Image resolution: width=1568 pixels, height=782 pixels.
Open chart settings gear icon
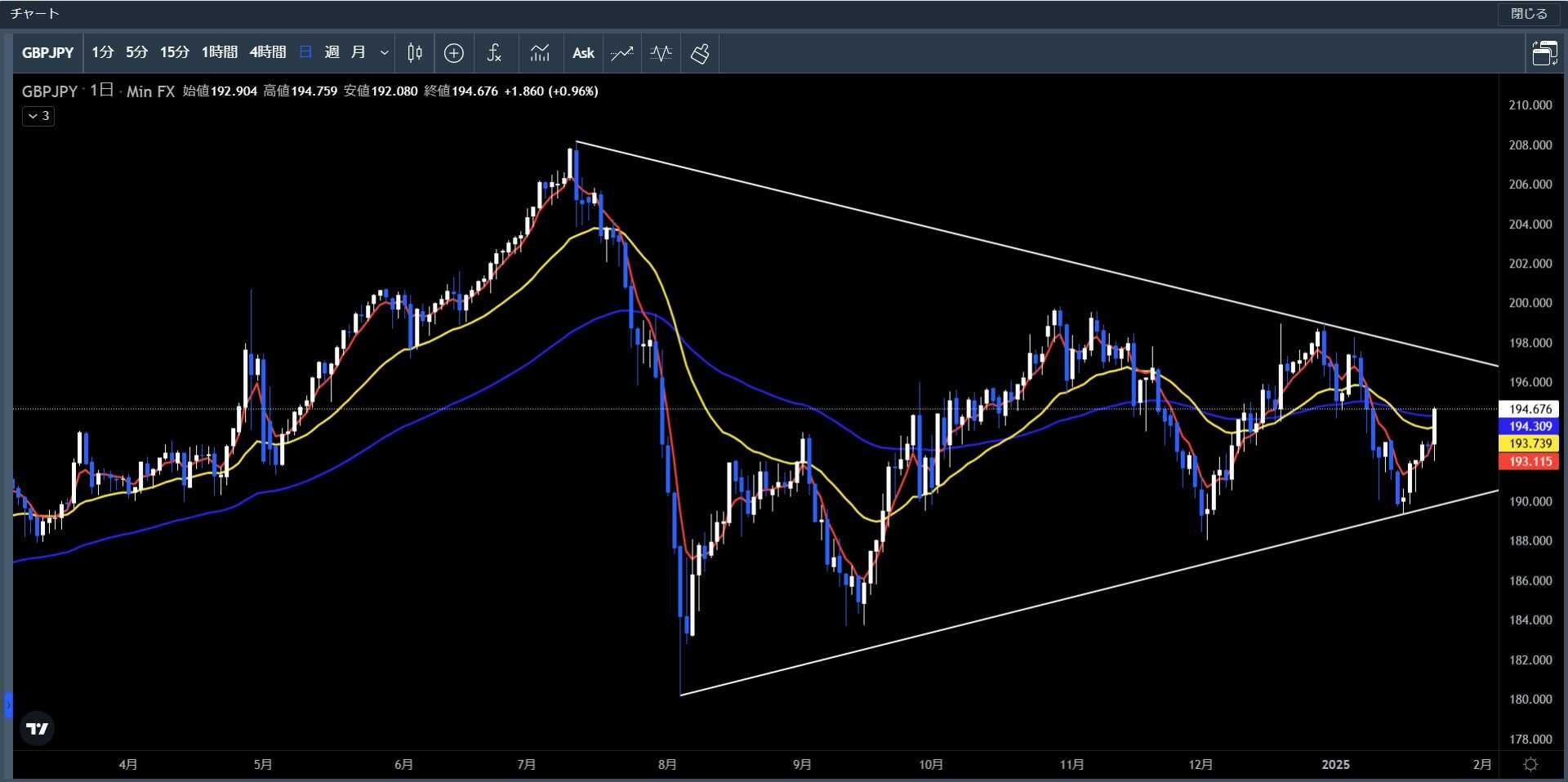1531,765
